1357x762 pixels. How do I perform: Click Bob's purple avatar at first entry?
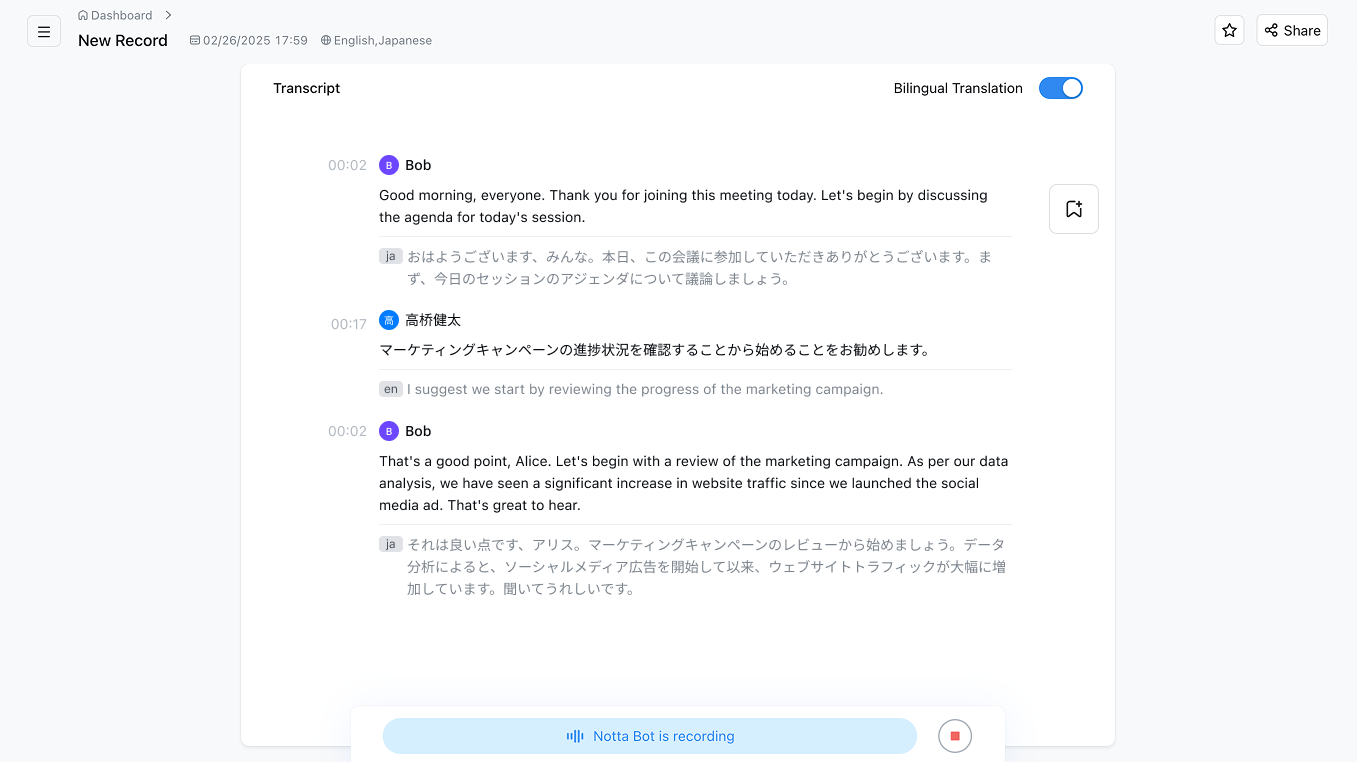coord(389,165)
